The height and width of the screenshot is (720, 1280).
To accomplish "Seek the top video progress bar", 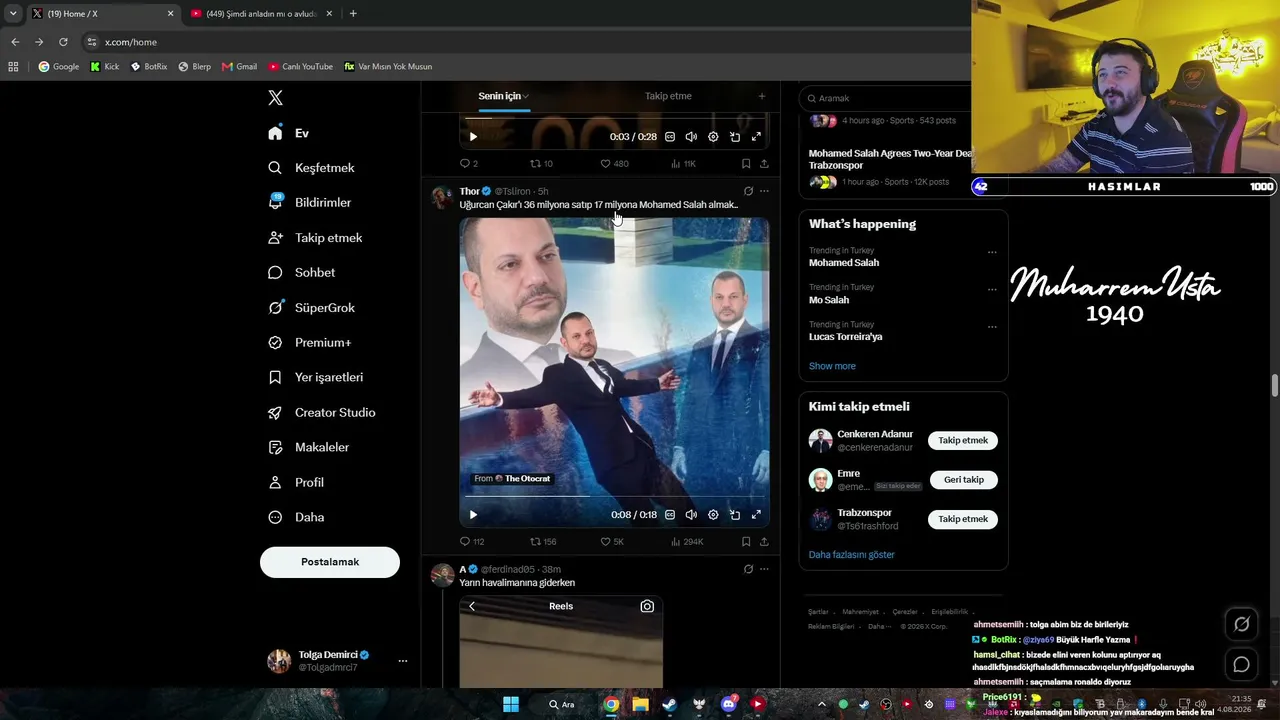I will click(x=615, y=118).
